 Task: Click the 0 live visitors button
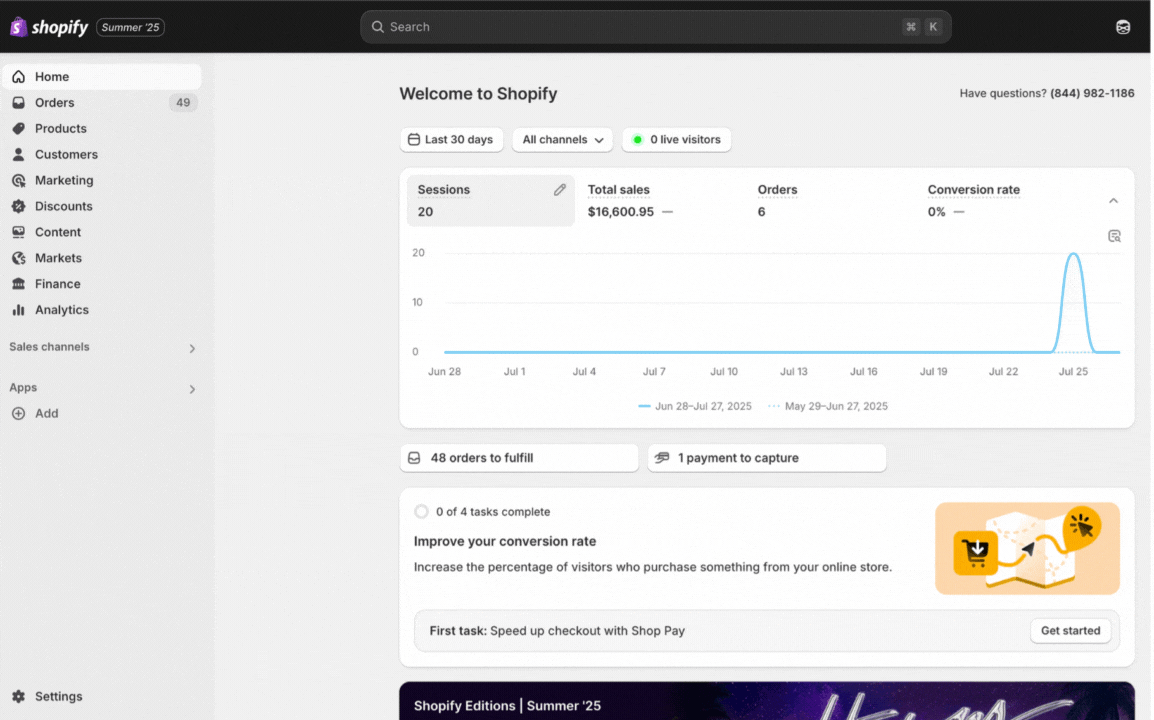click(x=676, y=139)
